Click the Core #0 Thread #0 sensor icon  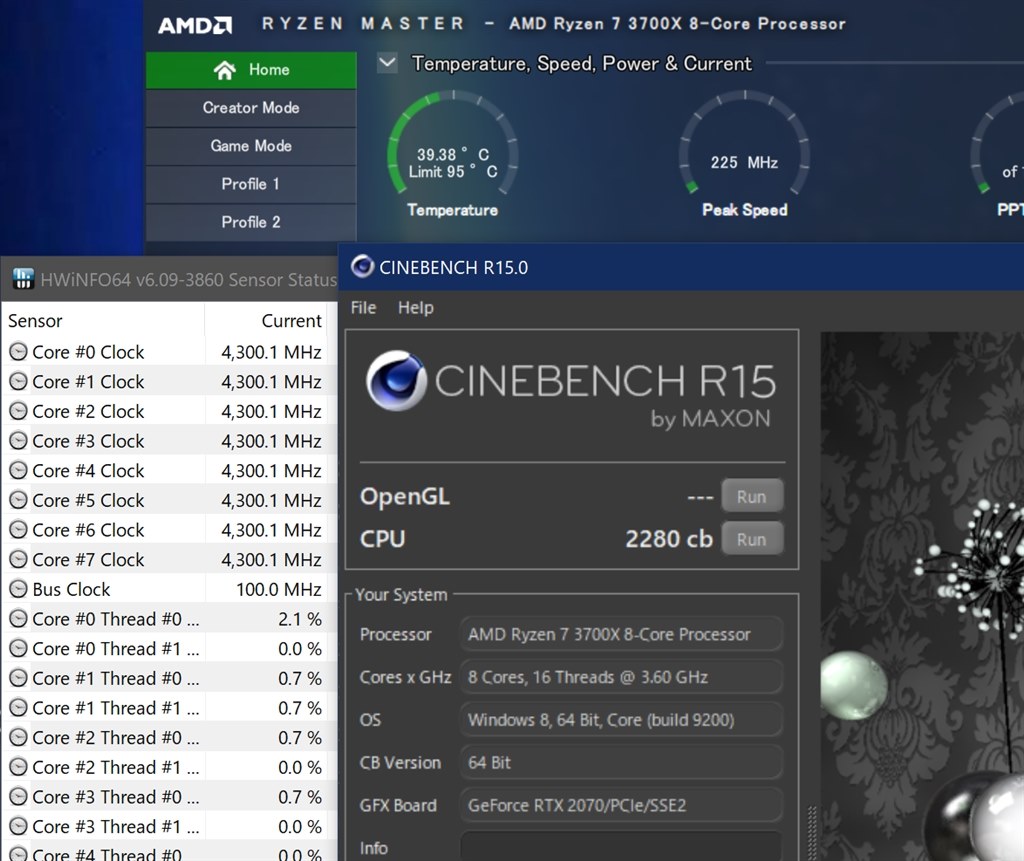(x=18, y=619)
